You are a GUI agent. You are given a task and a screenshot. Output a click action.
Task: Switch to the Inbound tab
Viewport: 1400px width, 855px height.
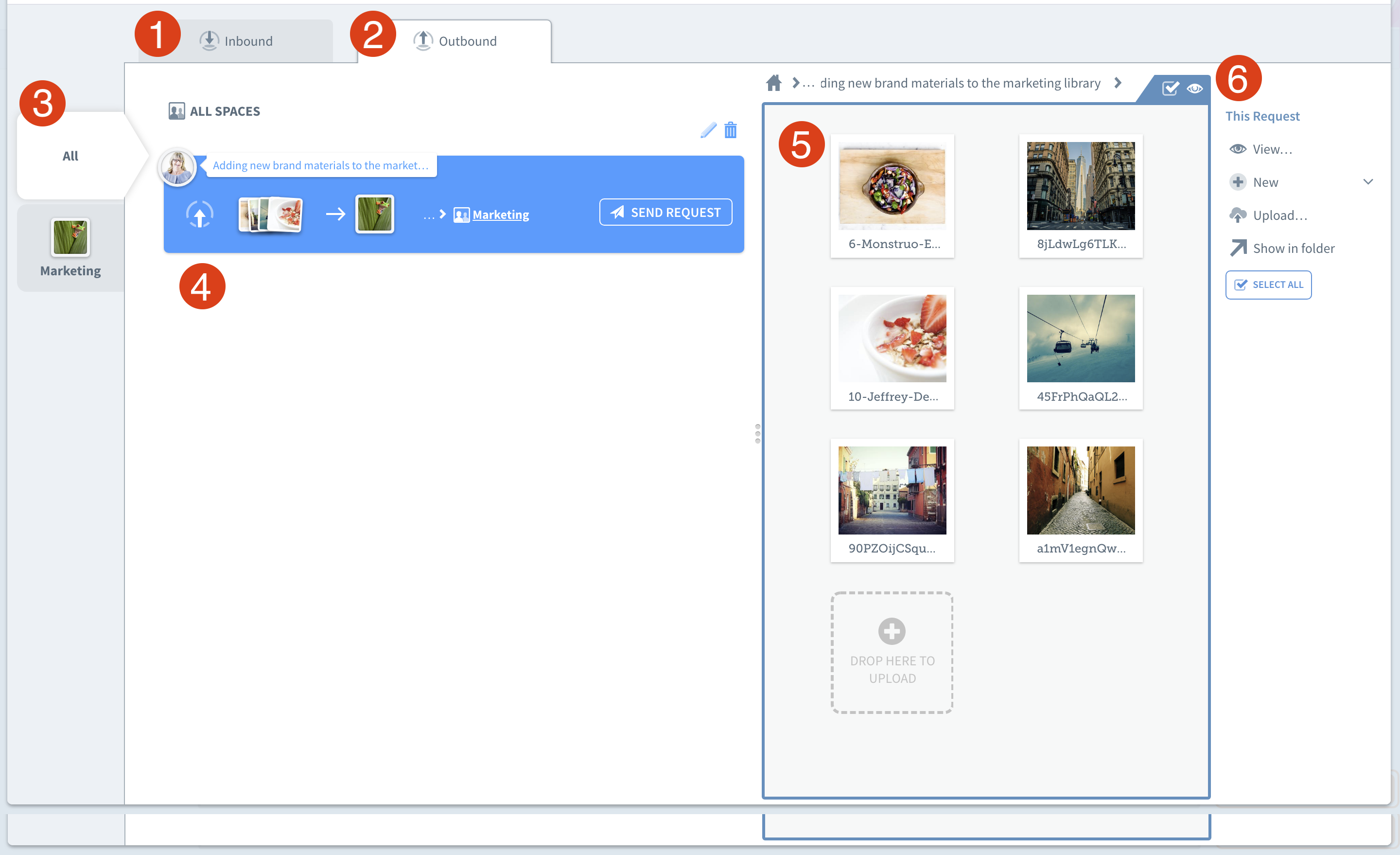pyautogui.click(x=236, y=41)
